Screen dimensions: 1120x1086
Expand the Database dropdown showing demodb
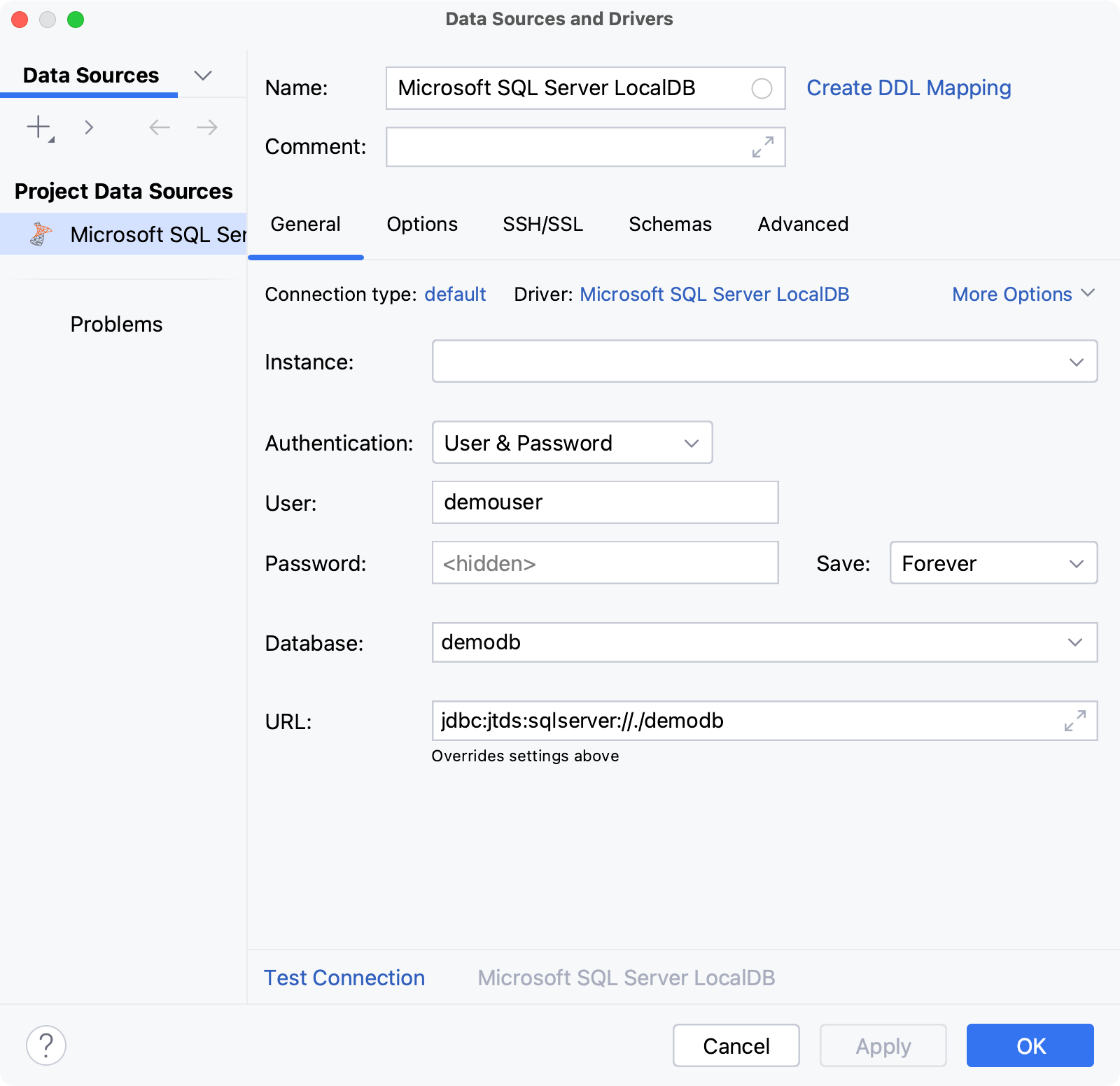1077,642
